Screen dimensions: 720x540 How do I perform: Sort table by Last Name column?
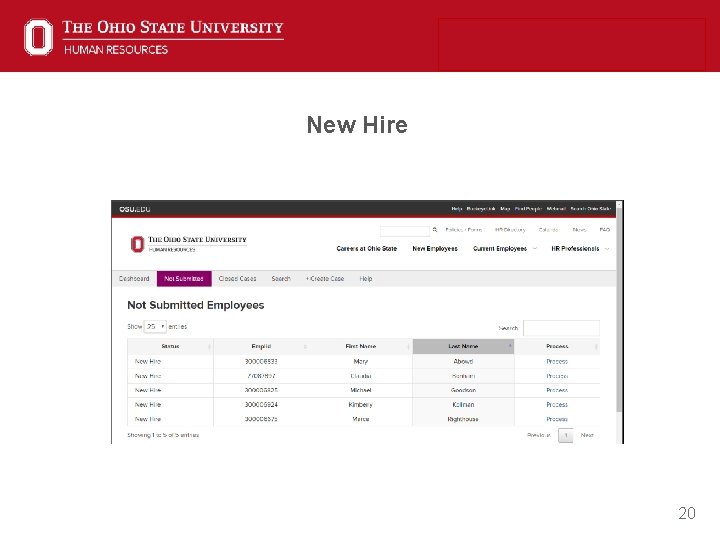click(x=463, y=346)
